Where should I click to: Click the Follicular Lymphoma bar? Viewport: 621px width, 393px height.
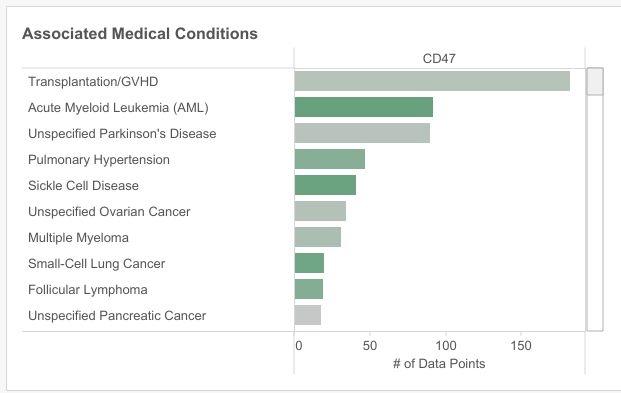[x=309, y=289]
